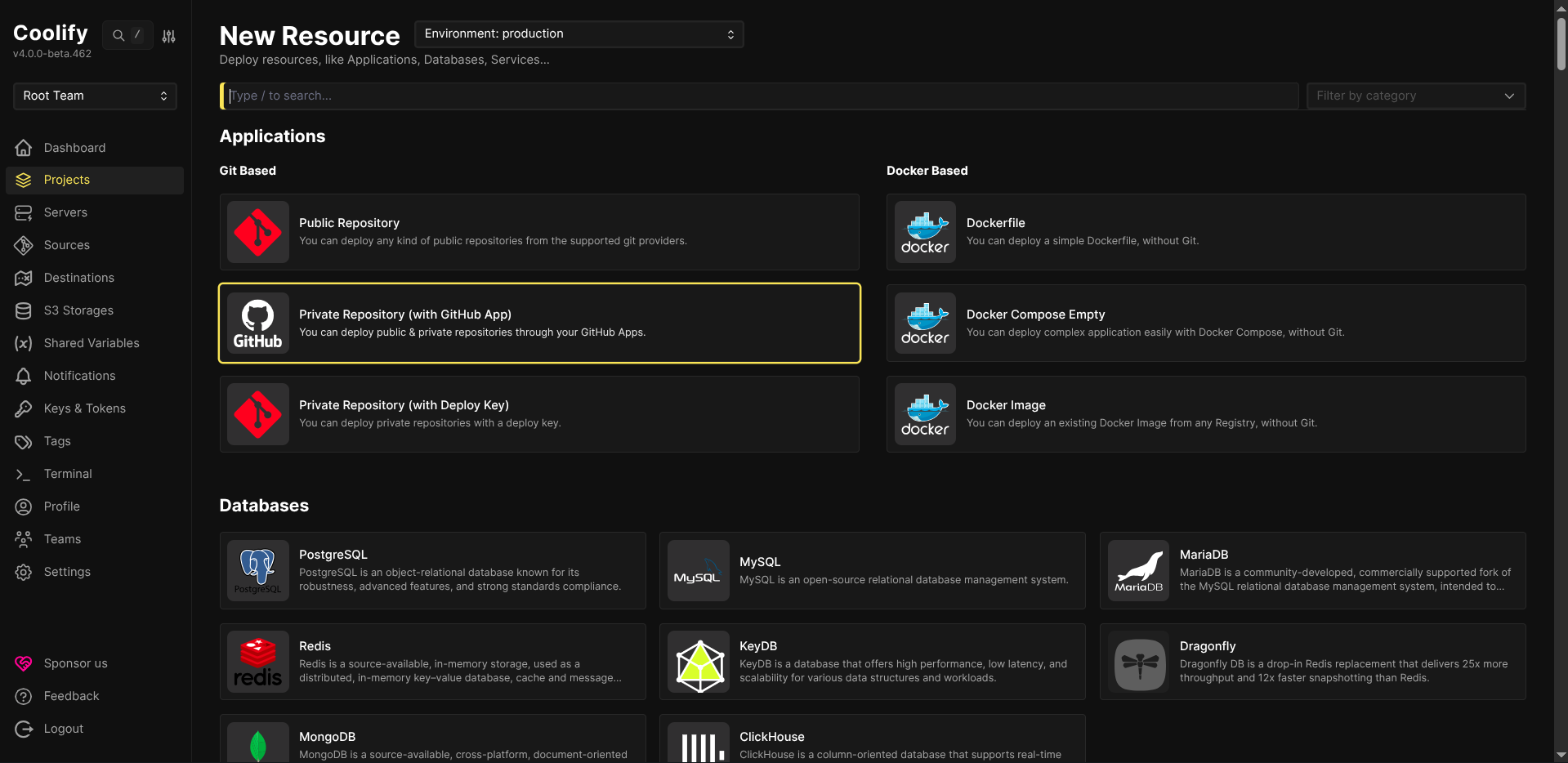This screenshot has width=1568, height=763.
Task: Open Shared Variables from the sidebar
Action: click(92, 343)
